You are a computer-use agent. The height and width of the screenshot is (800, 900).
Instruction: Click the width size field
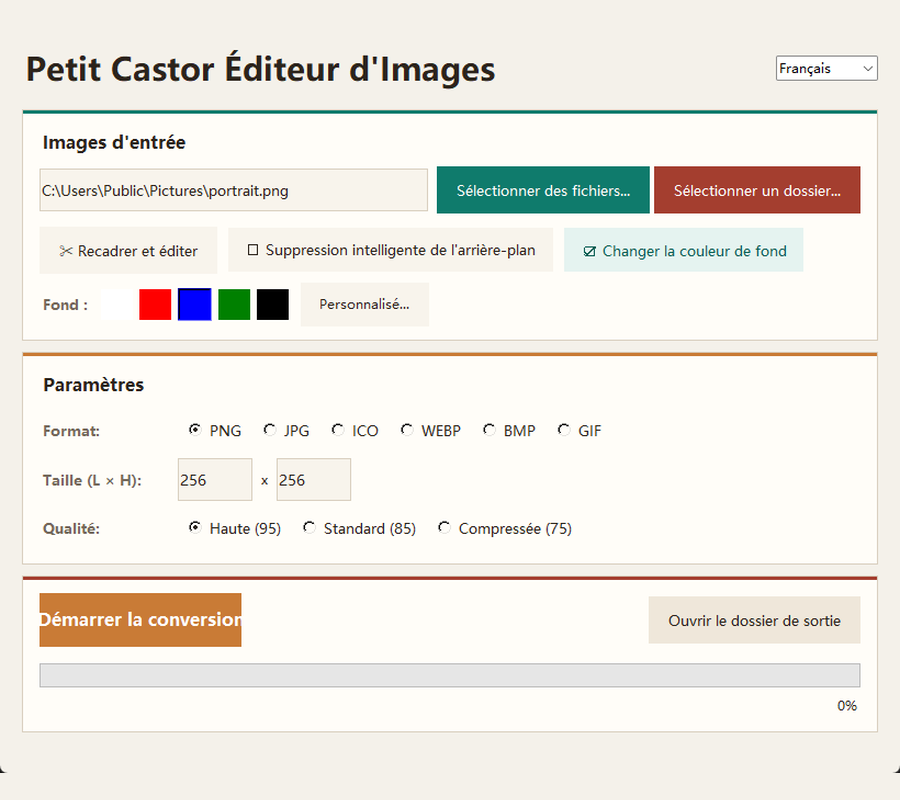(215, 480)
